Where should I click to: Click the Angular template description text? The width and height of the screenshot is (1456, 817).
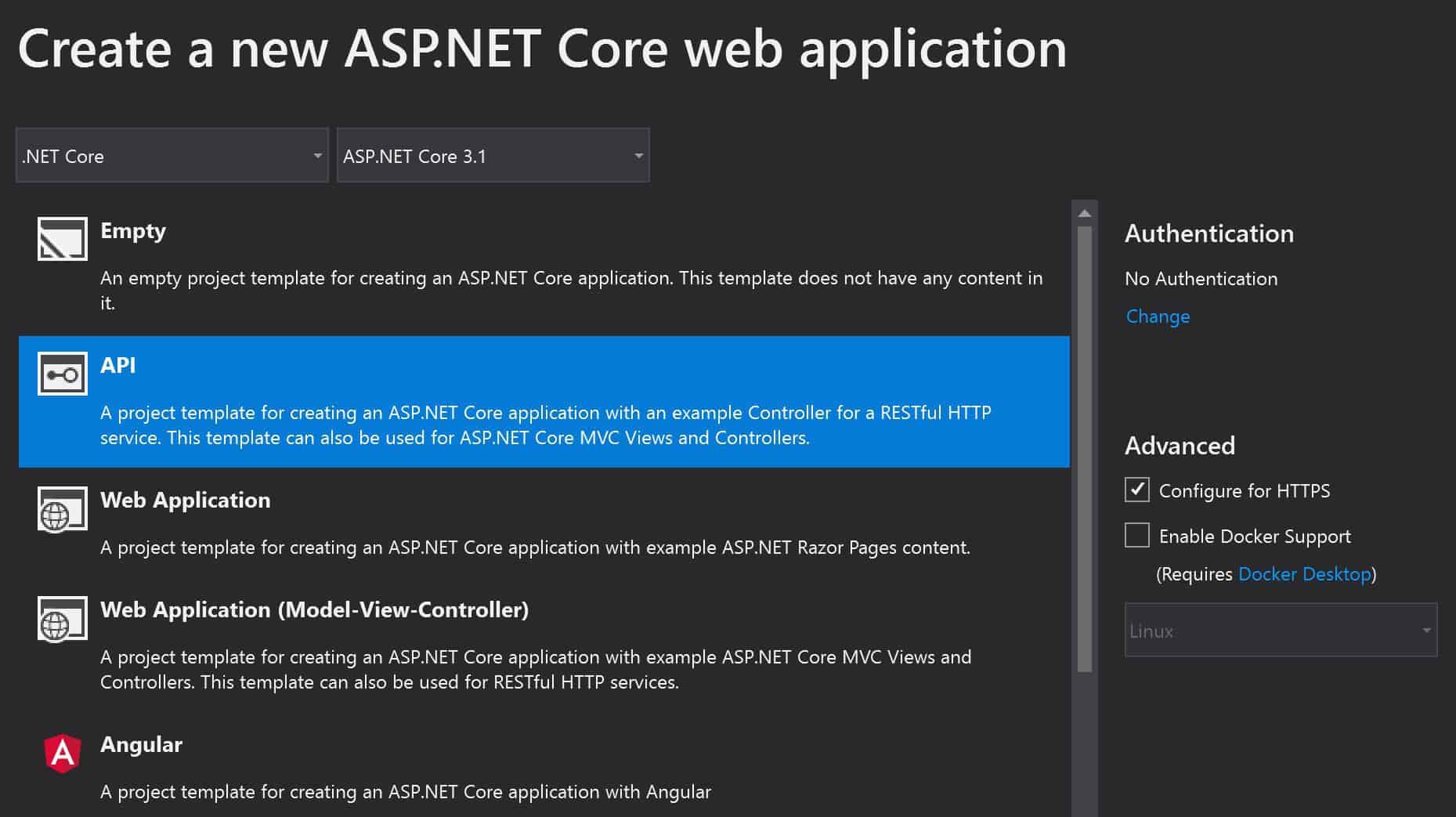[x=406, y=792]
